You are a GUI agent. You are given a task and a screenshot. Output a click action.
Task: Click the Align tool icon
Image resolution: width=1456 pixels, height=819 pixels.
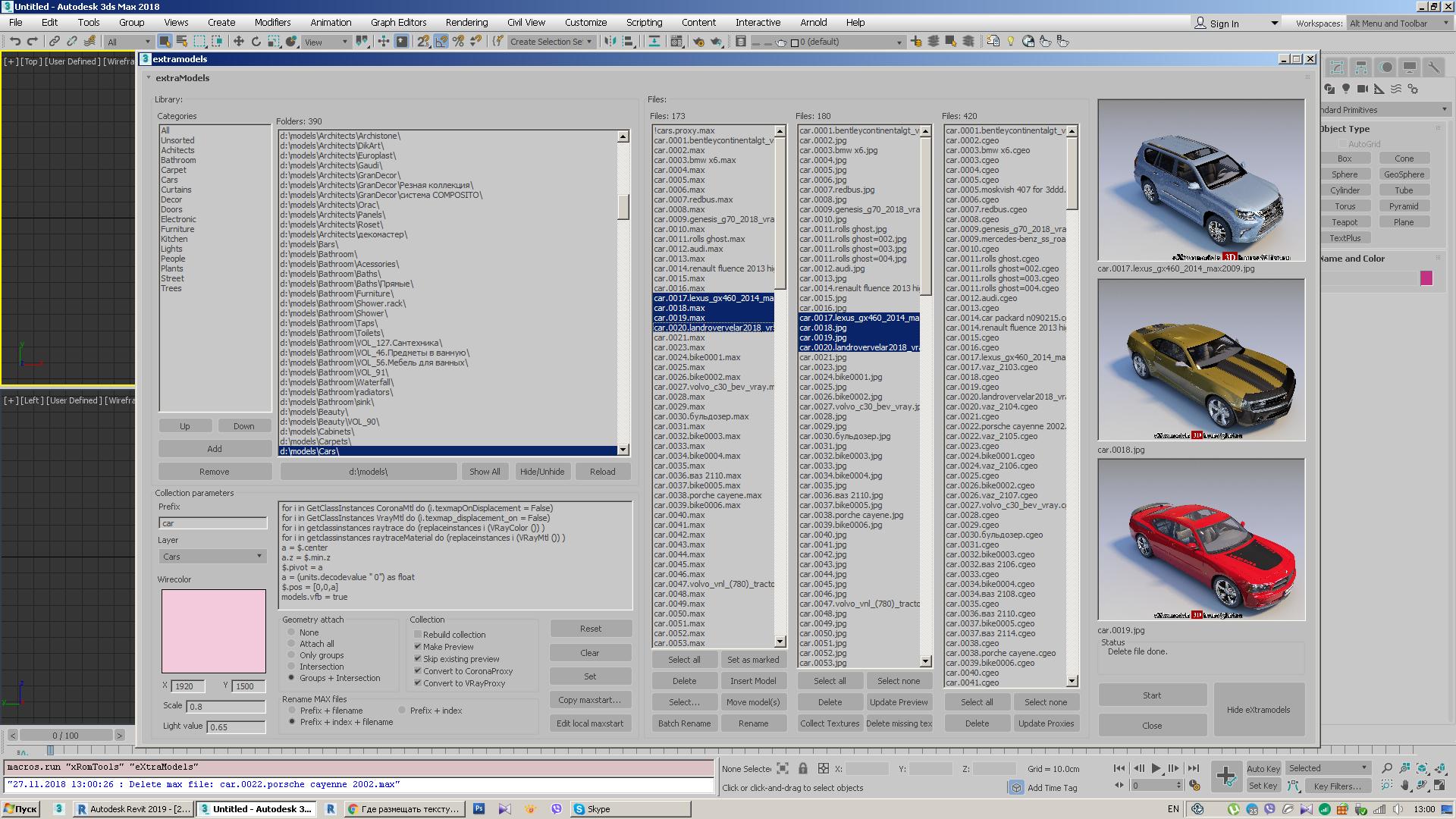(628, 42)
